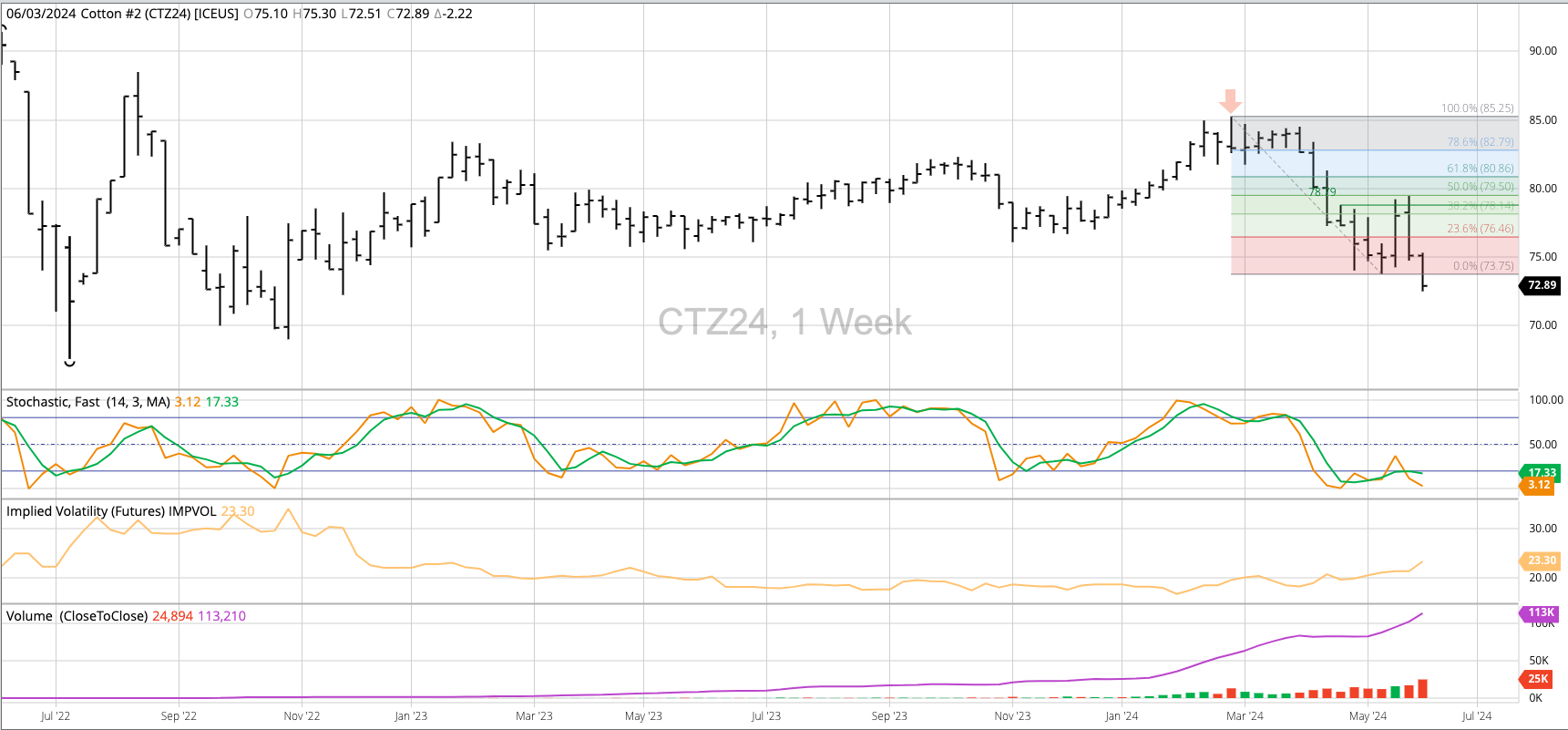The image size is (1568, 730).
Task: Click the red 25K volume tag
Action: click(1538, 678)
